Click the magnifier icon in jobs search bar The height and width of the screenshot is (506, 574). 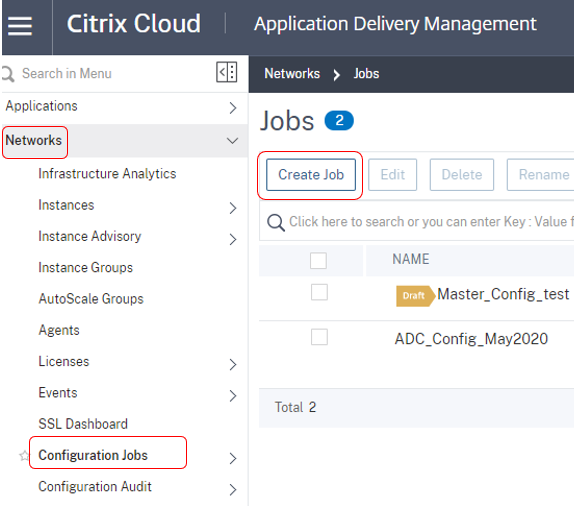[x=276, y=222]
